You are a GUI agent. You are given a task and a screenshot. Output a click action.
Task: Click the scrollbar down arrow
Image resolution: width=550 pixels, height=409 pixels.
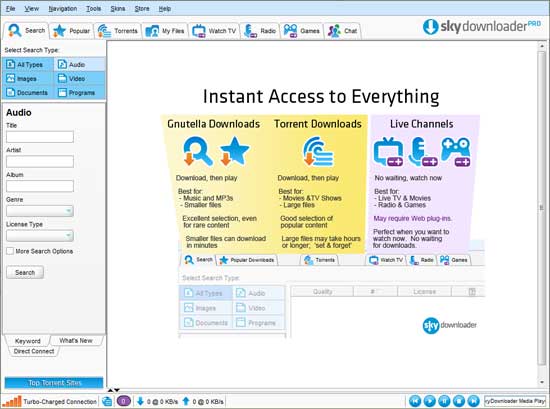(x=542, y=382)
